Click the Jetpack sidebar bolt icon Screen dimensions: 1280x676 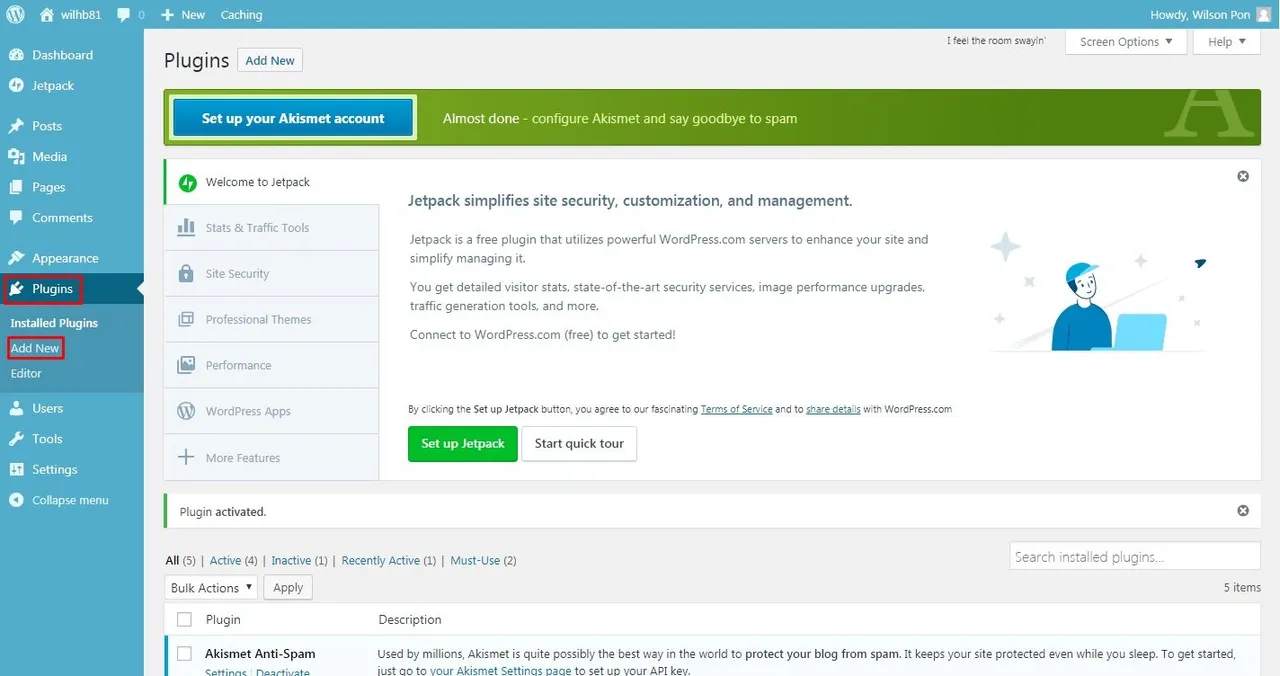point(16,85)
